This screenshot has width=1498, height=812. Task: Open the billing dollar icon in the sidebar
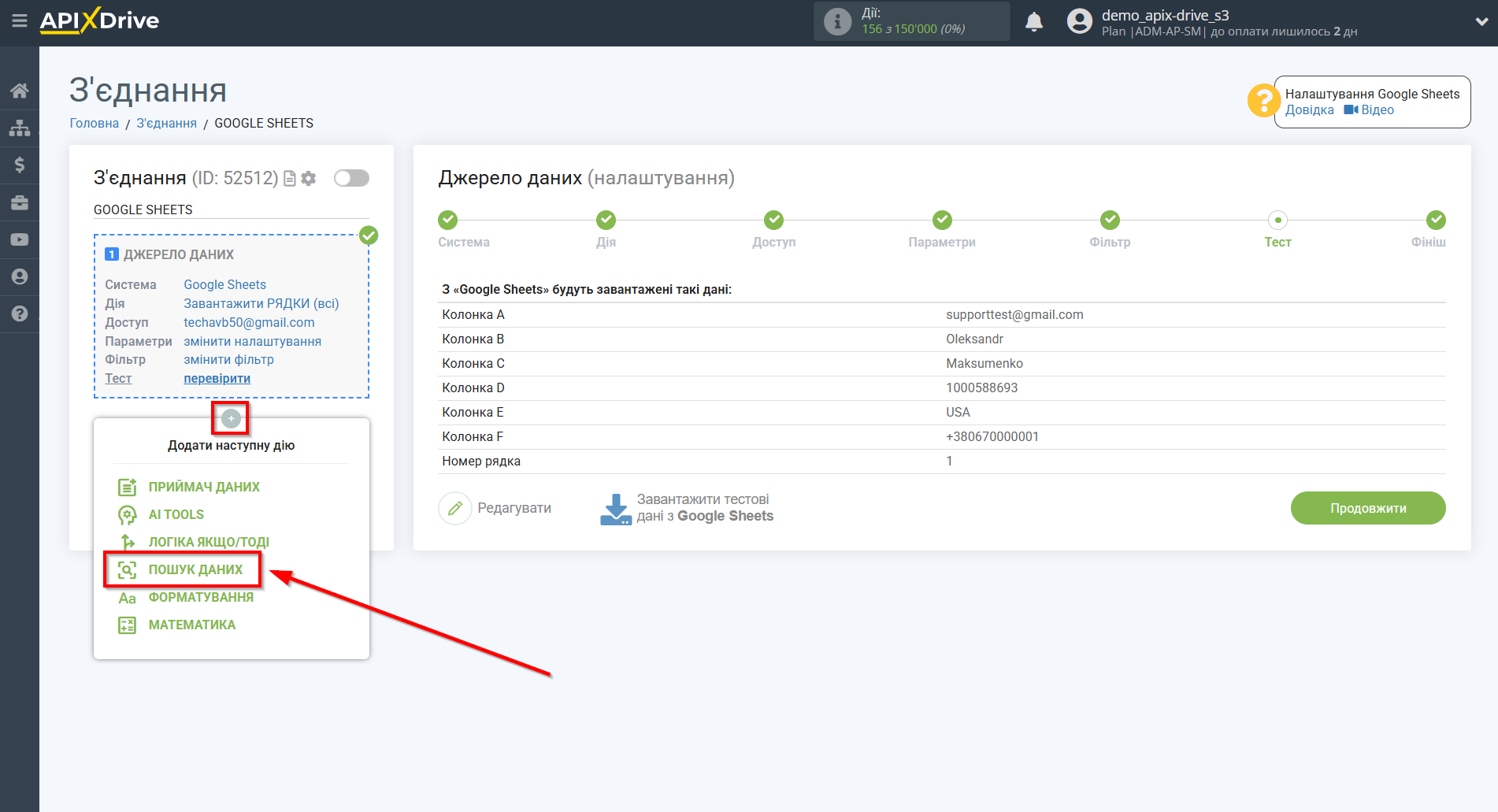point(20,165)
